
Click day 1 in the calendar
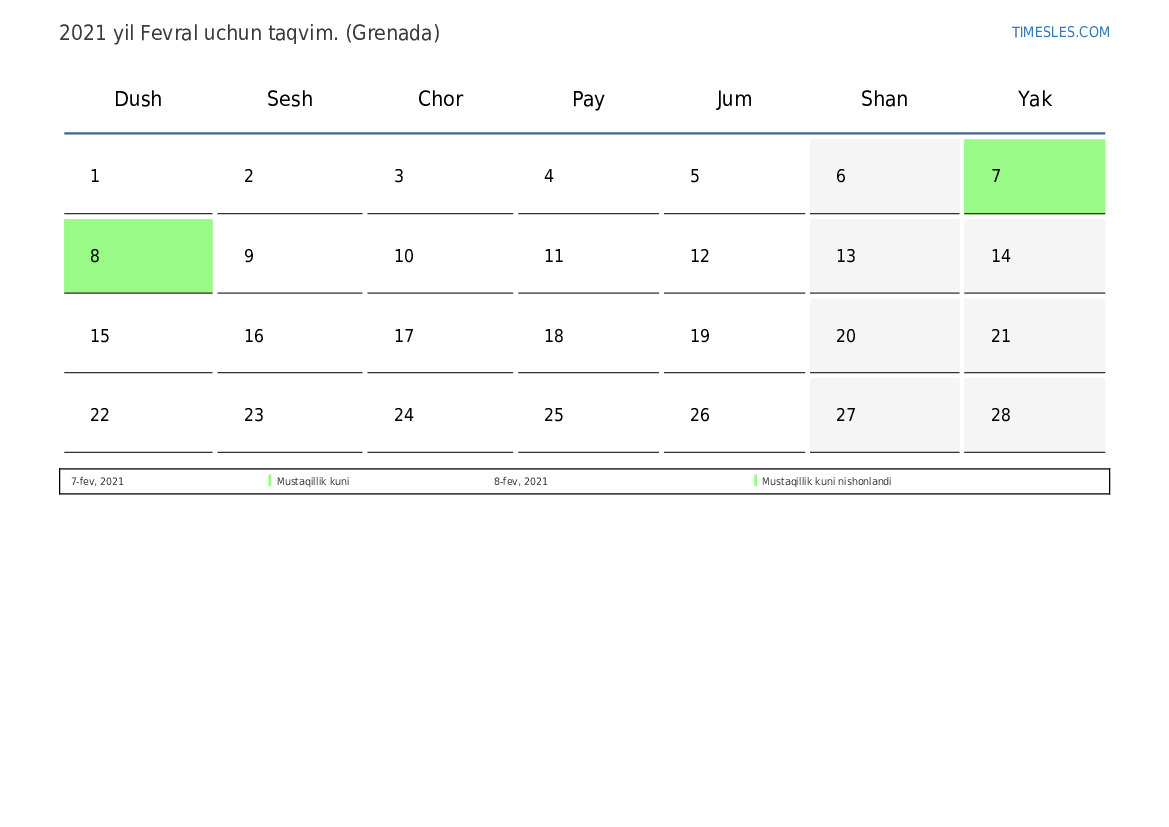(x=138, y=176)
